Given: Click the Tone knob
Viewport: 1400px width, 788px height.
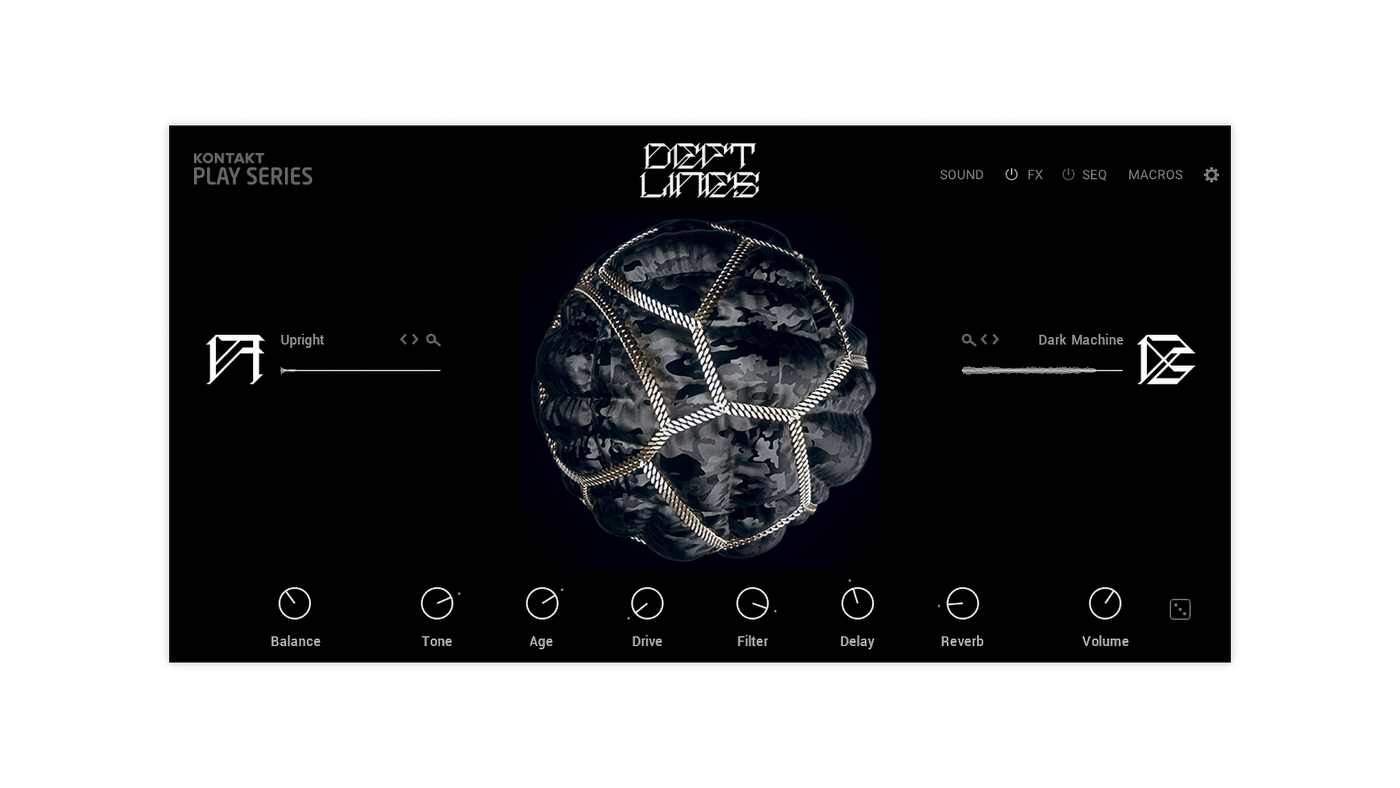Looking at the screenshot, I should 437,603.
